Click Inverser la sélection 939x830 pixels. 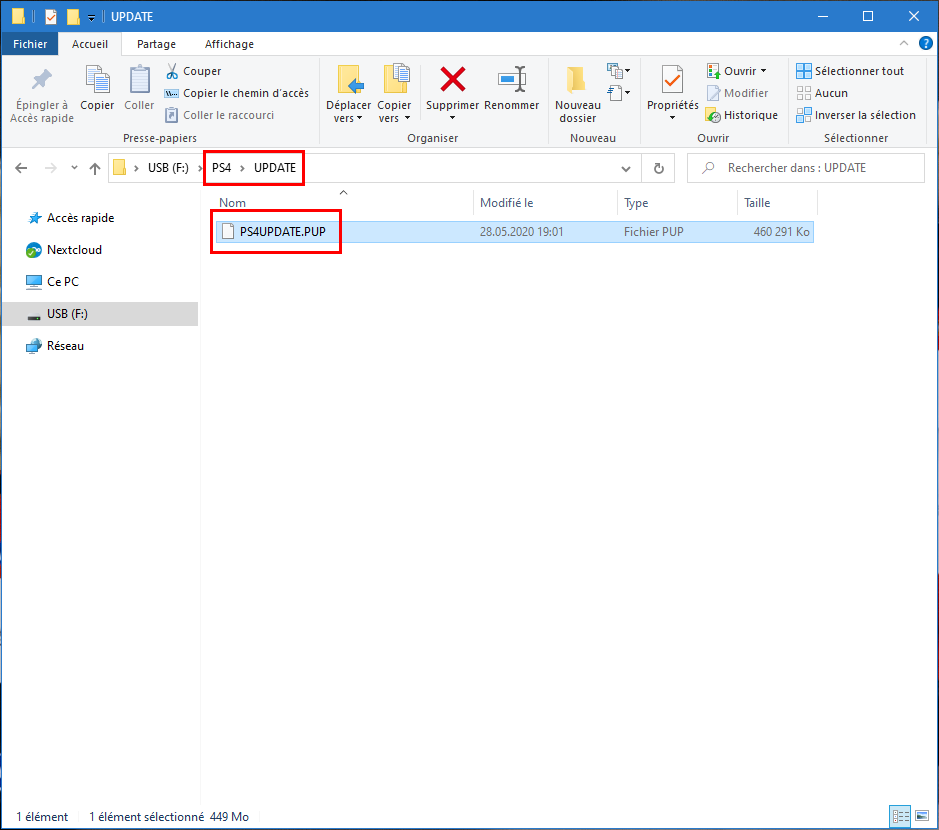[856, 115]
